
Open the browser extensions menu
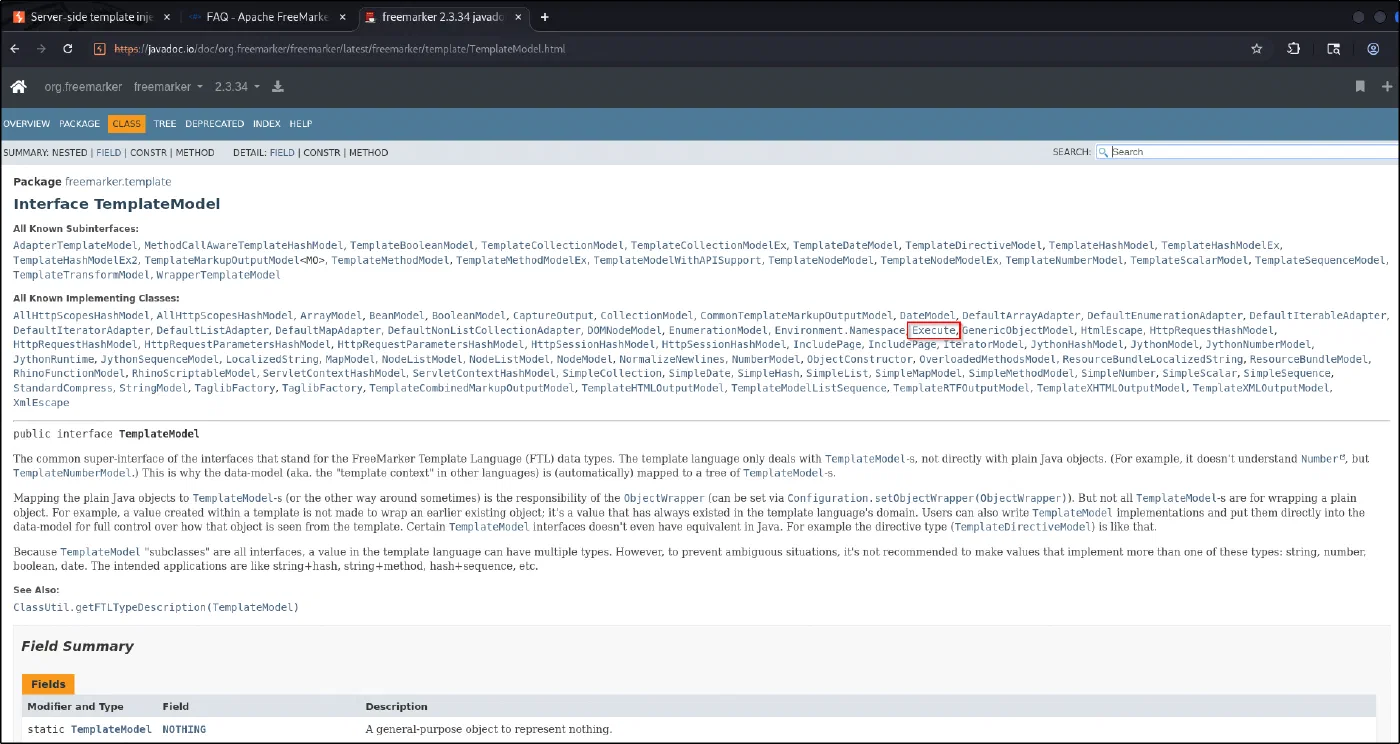click(x=1294, y=48)
